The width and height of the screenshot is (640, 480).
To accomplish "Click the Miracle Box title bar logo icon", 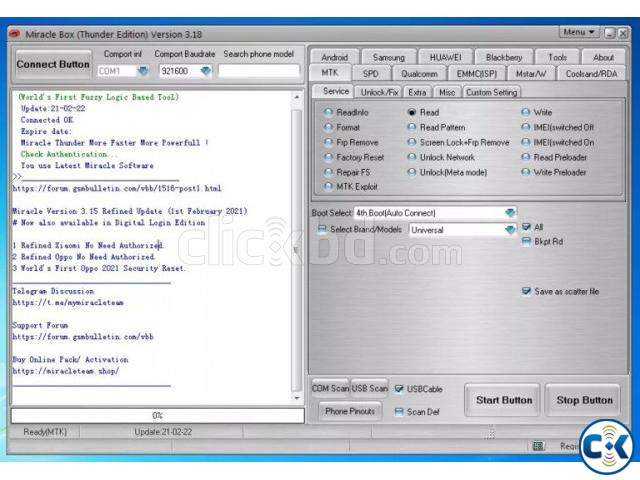I will (15, 34).
